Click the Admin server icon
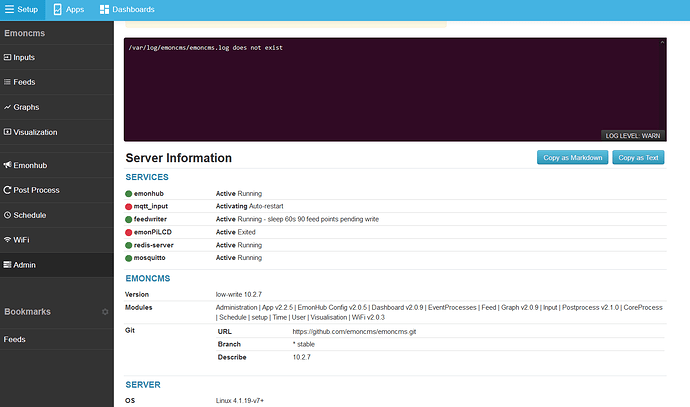690x407 pixels. (7, 265)
